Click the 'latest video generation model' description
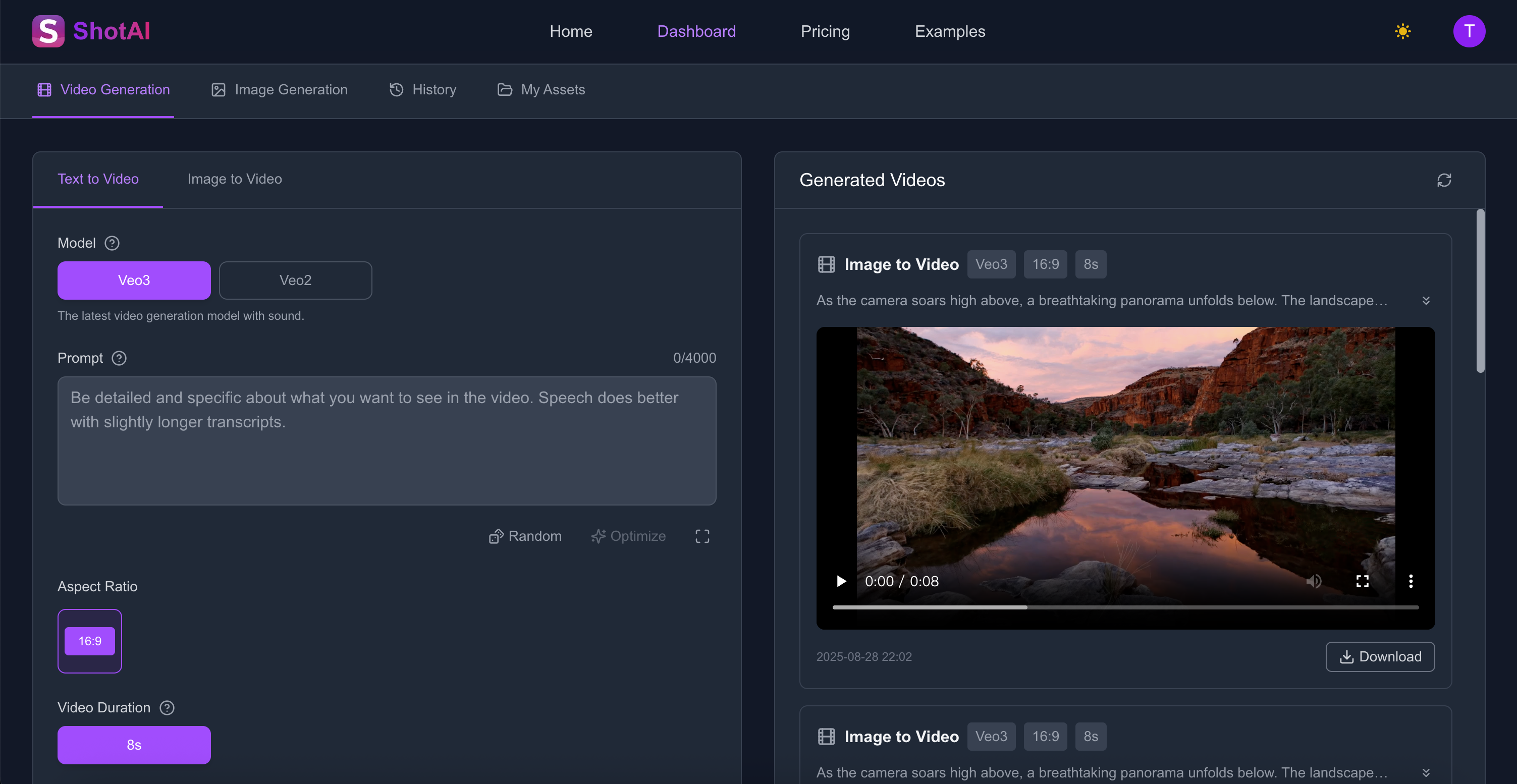The image size is (1517, 784). pos(181,316)
